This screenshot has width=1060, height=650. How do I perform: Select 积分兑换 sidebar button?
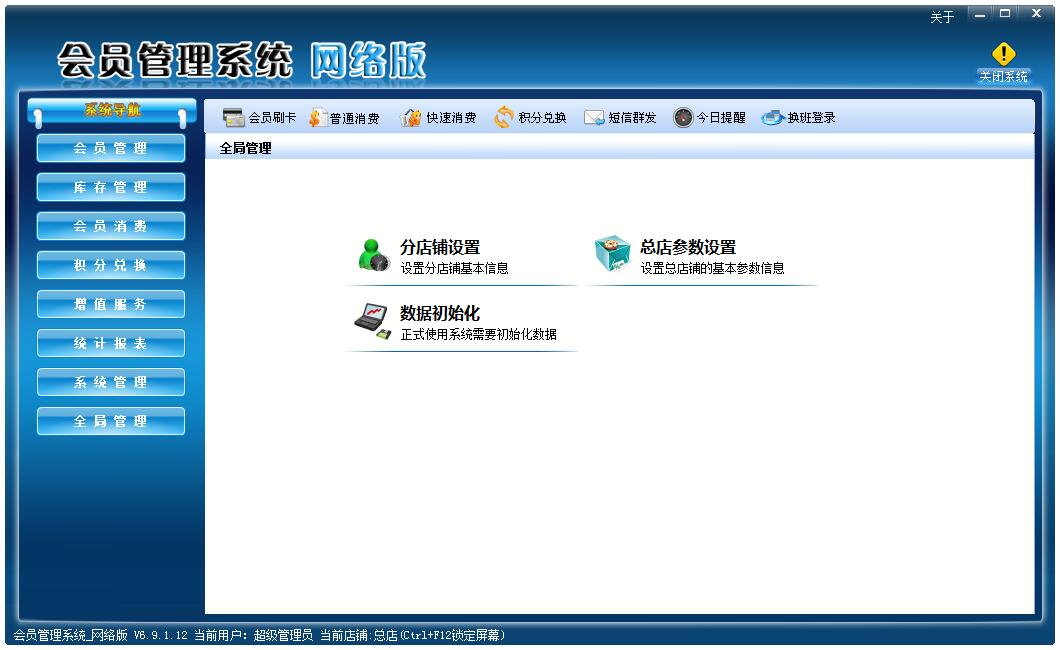tap(111, 265)
